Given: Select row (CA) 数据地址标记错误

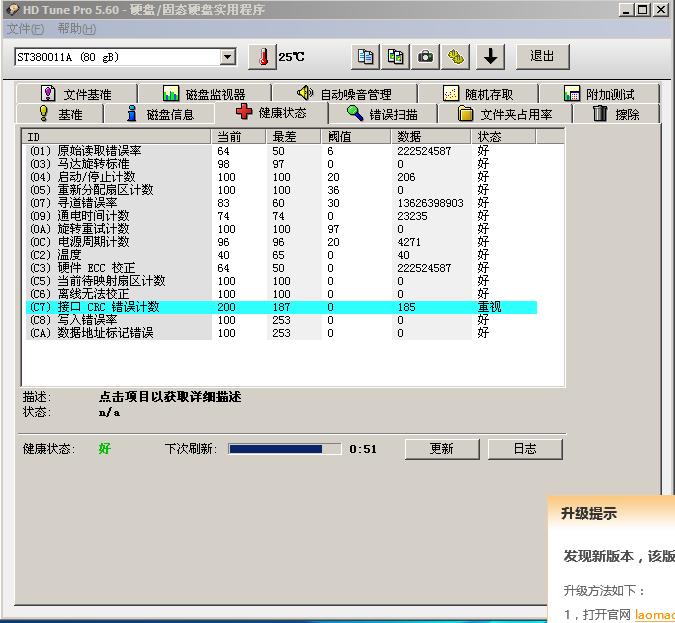Looking at the screenshot, I should 282,333.
